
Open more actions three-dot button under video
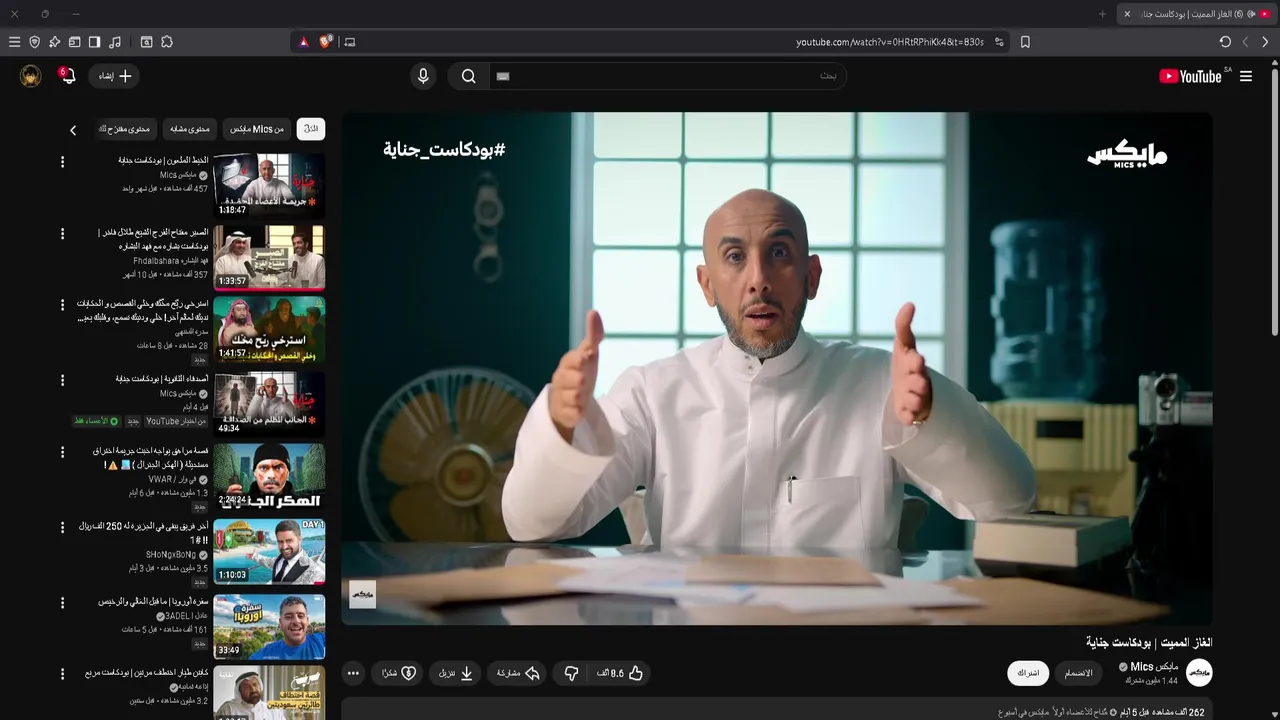[353, 673]
